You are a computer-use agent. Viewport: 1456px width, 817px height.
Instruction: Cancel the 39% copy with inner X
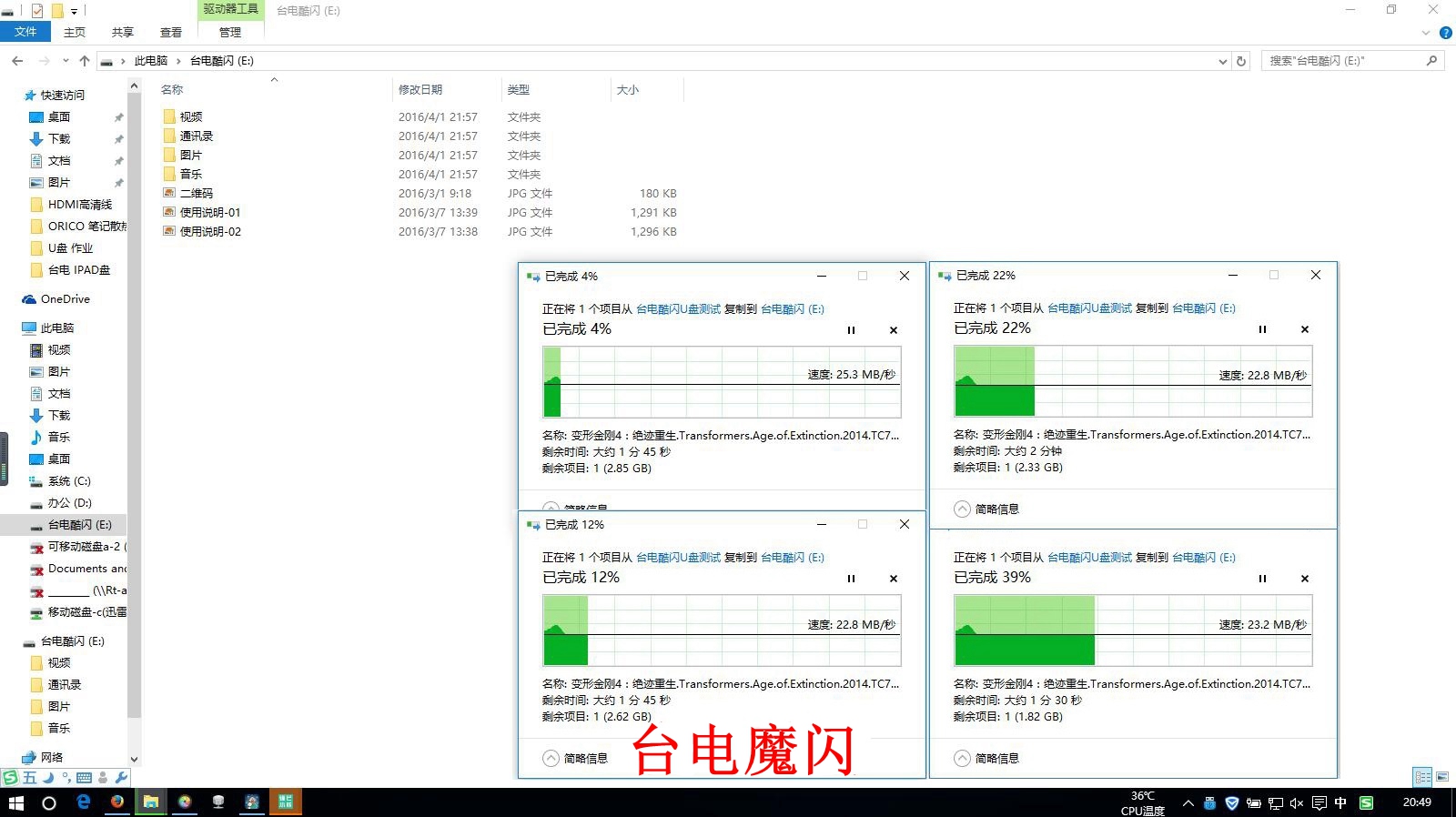(1305, 579)
